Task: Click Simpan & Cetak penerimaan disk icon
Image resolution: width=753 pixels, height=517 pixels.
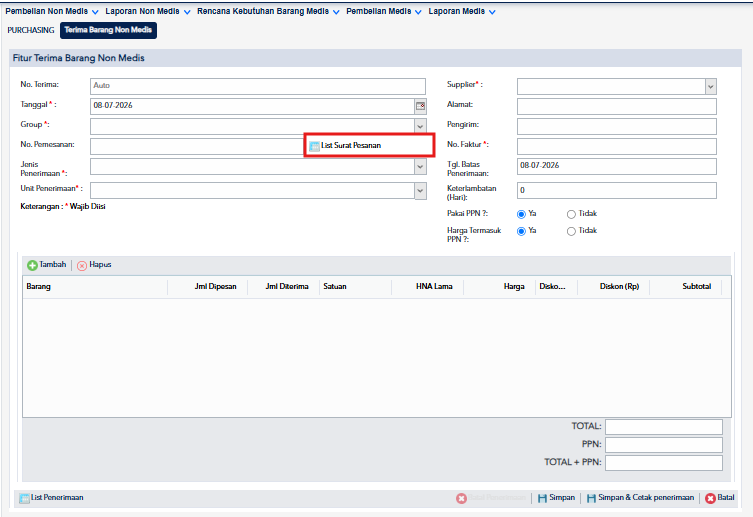Action: [x=591, y=498]
